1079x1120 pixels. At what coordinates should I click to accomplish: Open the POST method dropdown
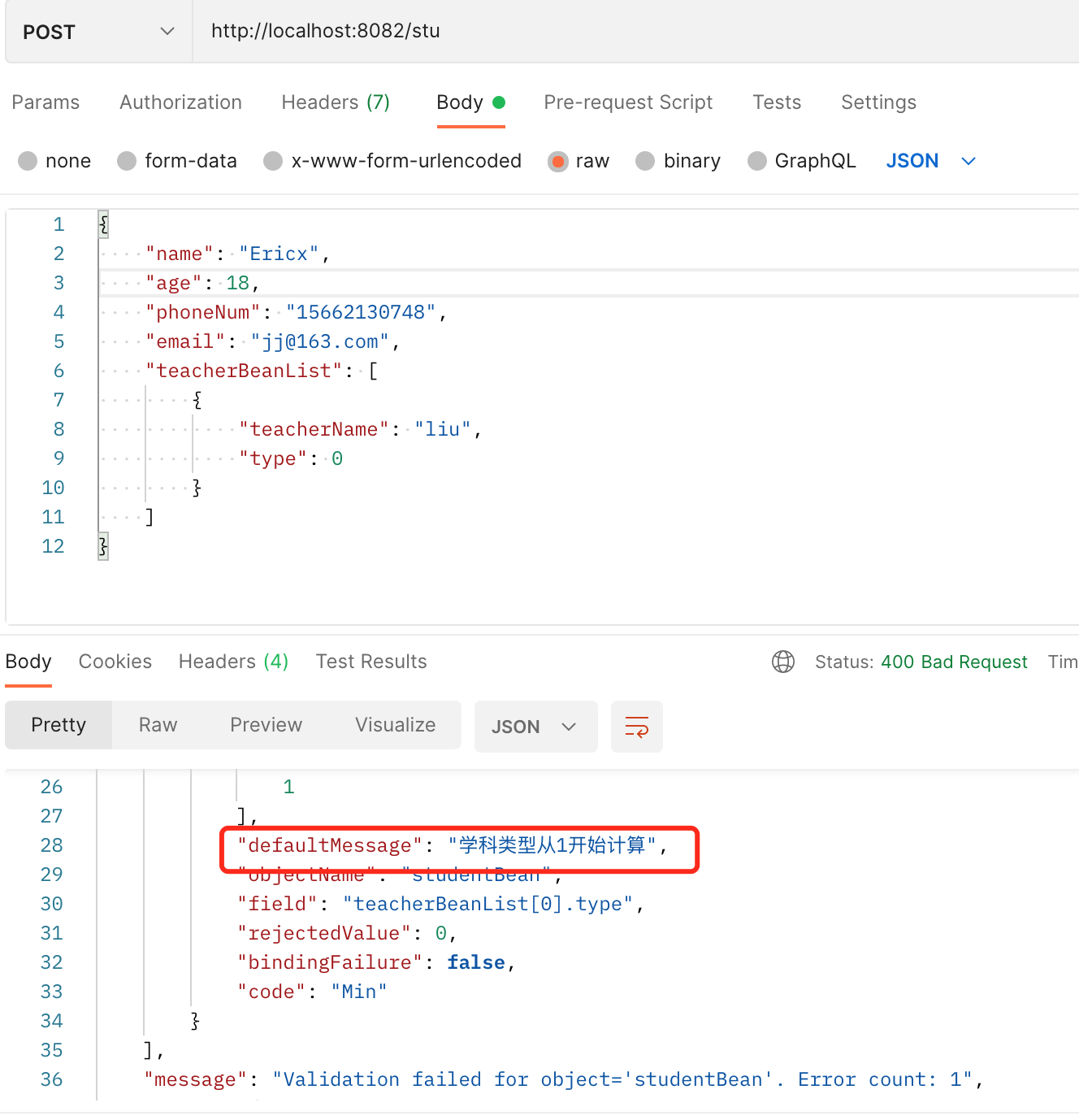point(99,32)
